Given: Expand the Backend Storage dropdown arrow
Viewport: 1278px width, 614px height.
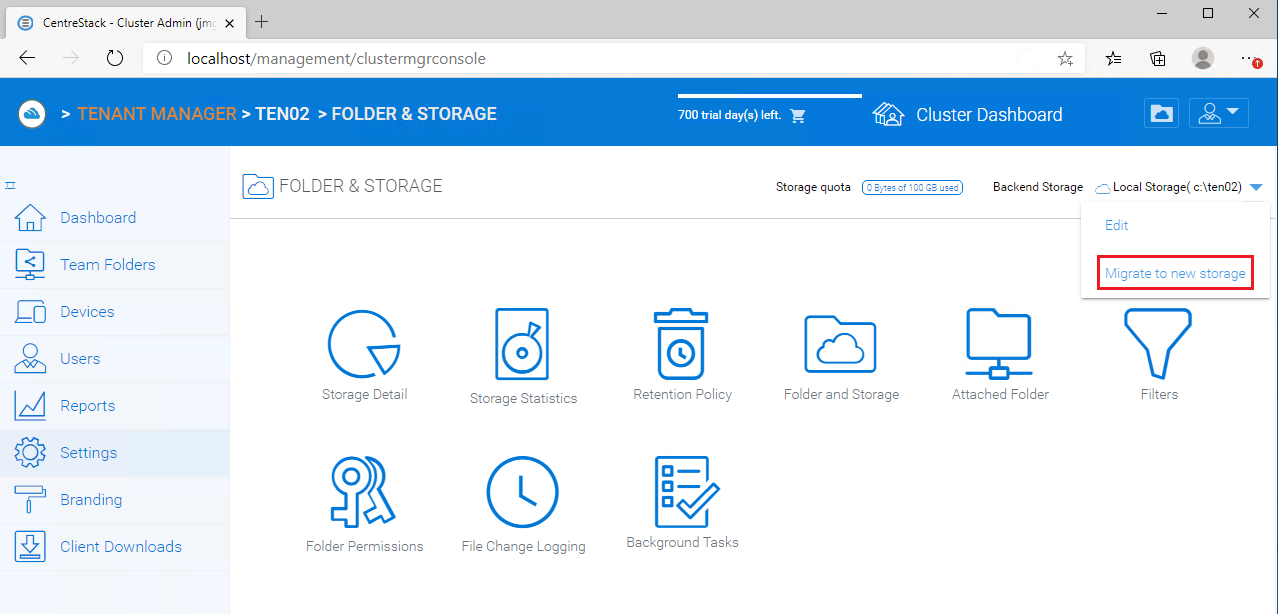Looking at the screenshot, I should point(1256,187).
